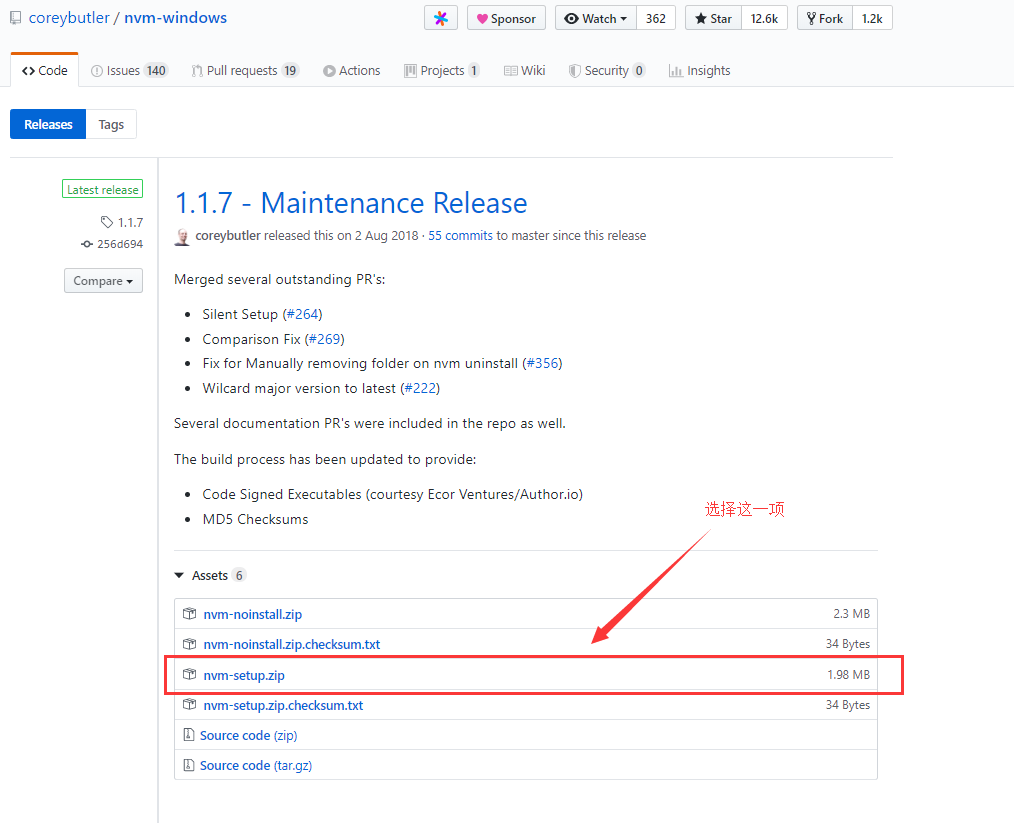Open the coreybutler owner link
Image resolution: width=1014 pixels, height=823 pixels.
pyautogui.click(x=69, y=17)
